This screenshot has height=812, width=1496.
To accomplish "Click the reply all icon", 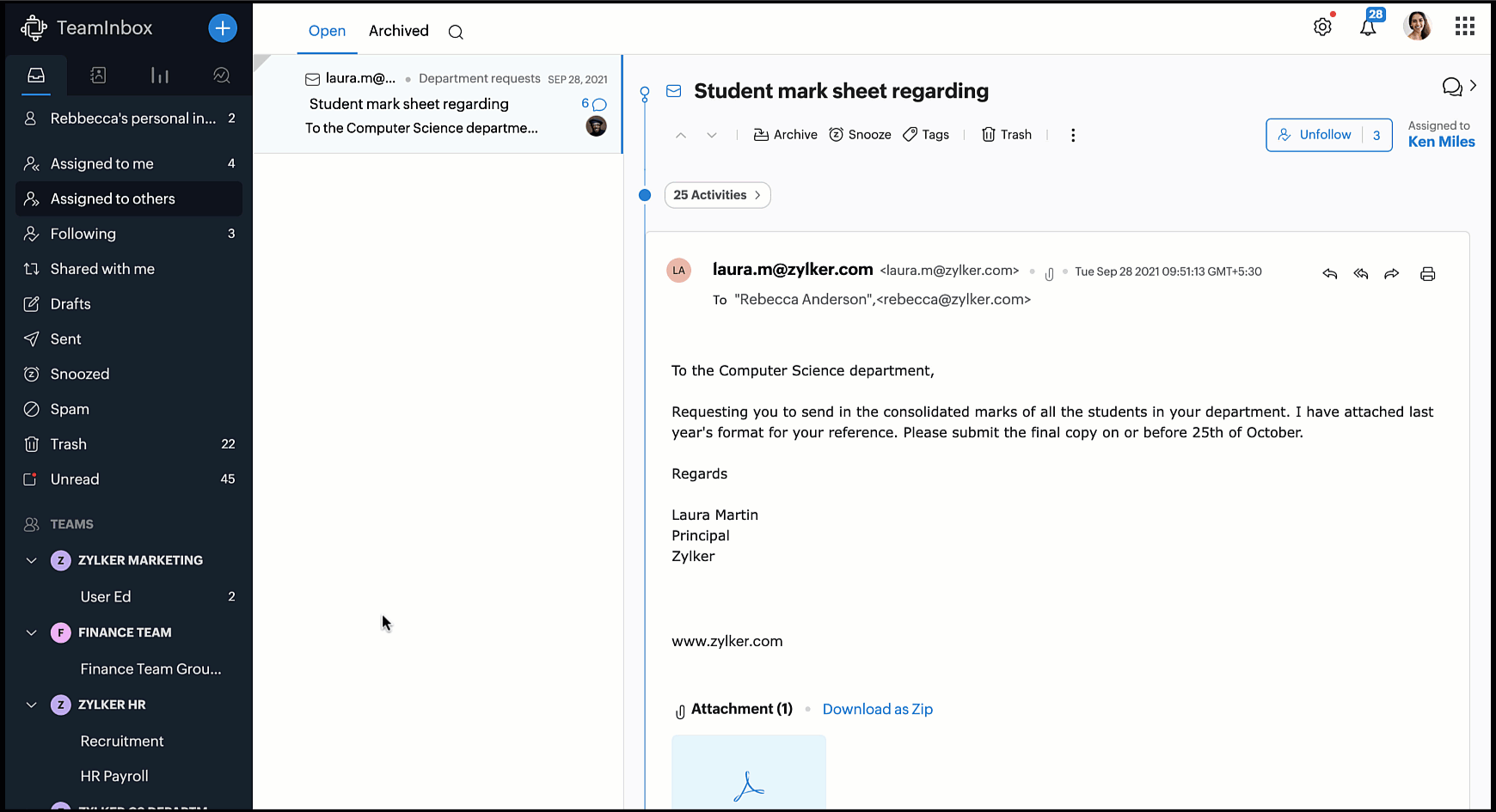I will click(x=1361, y=274).
